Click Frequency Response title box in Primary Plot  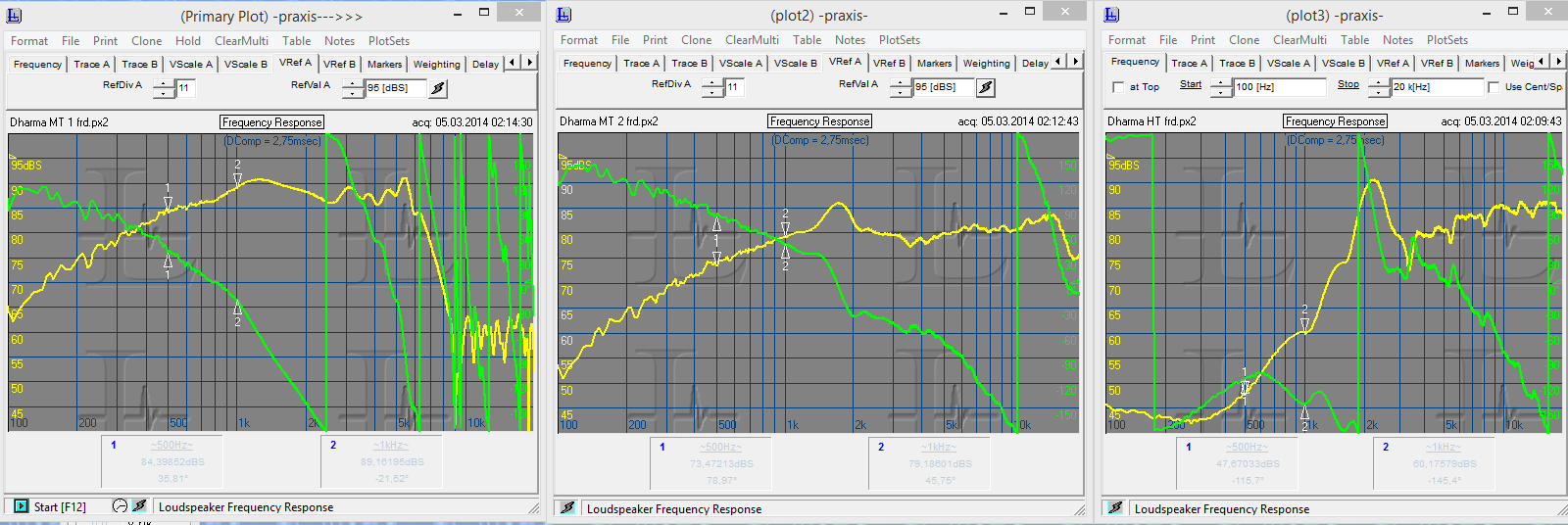[271, 122]
